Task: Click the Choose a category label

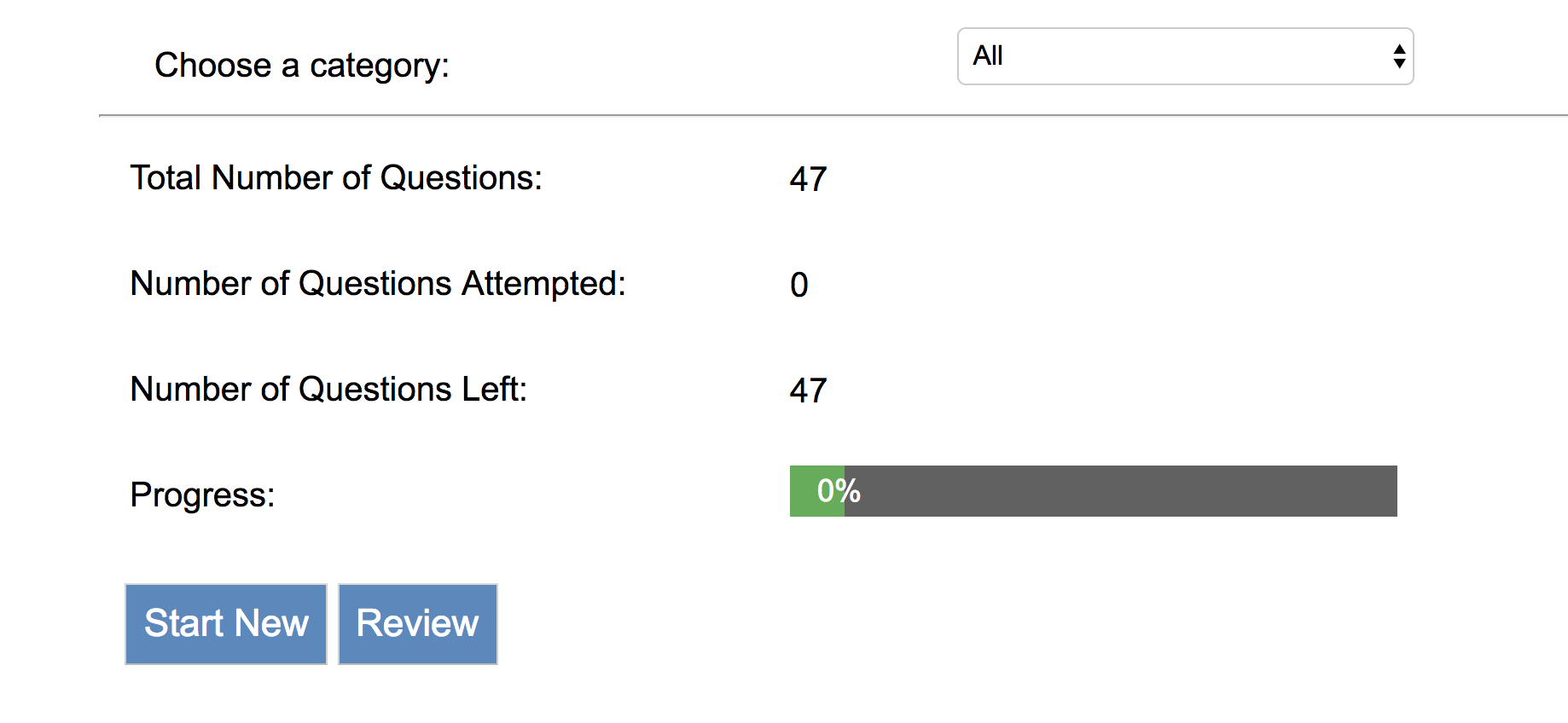Action: [x=302, y=66]
